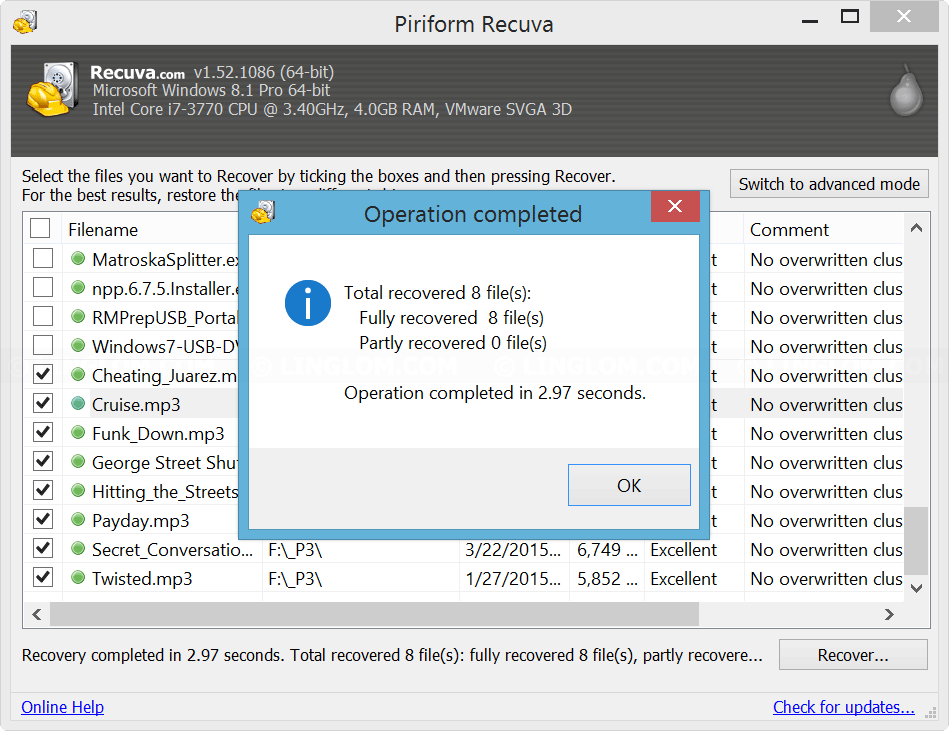
Task: Select the Payday.mp3 filename
Action: point(140,521)
